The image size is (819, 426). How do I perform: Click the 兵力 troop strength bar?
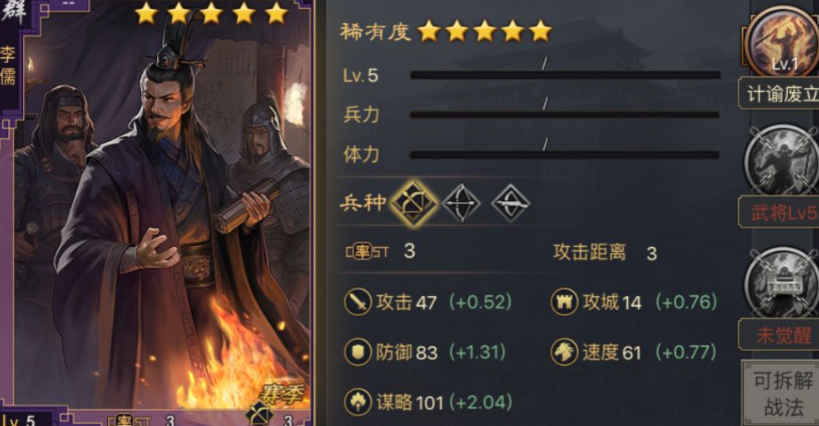point(565,114)
